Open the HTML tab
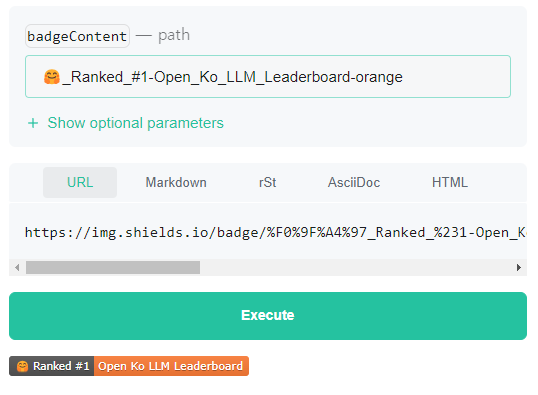 point(450,182)
